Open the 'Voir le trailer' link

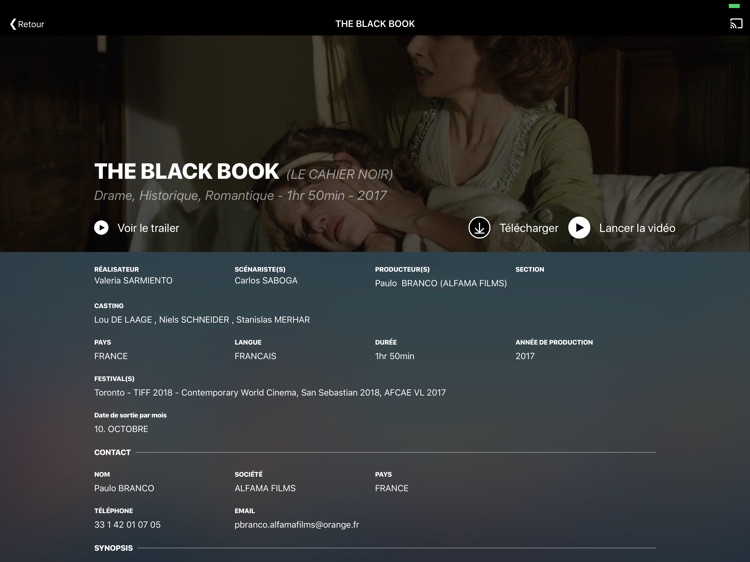click(148, 228)
